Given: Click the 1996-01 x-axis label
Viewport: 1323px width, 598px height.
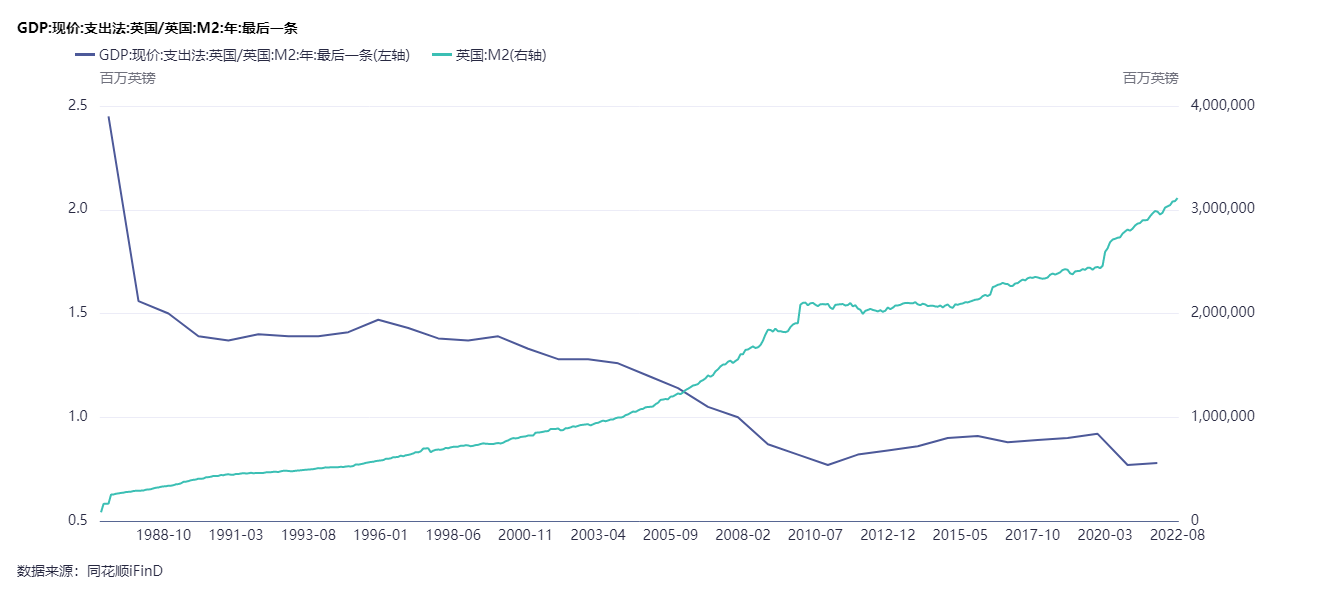Looking at the screenshot, I should click(381, 535).
